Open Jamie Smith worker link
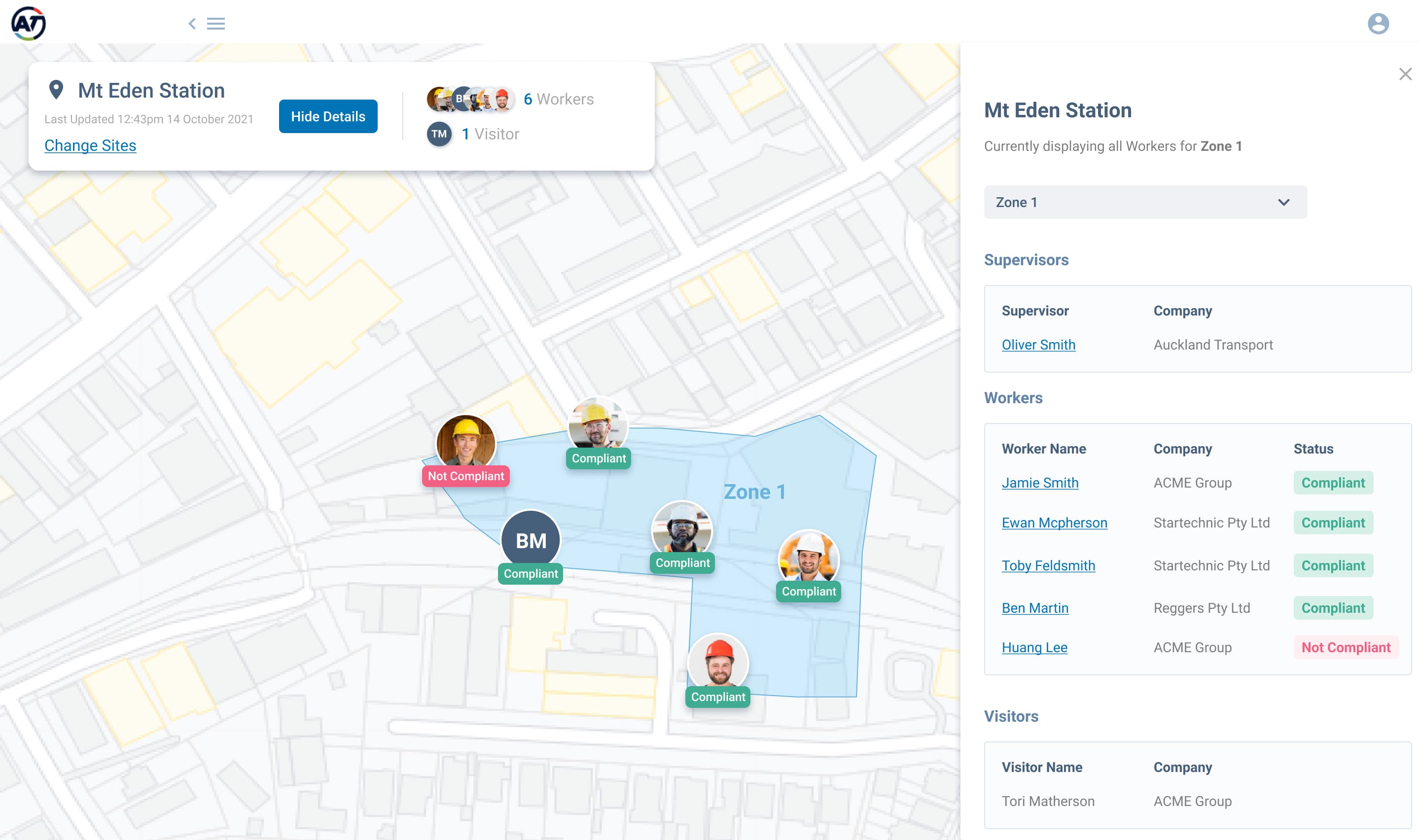Viewport: 1420px width, 840px height. click(x=1040, y=483)
